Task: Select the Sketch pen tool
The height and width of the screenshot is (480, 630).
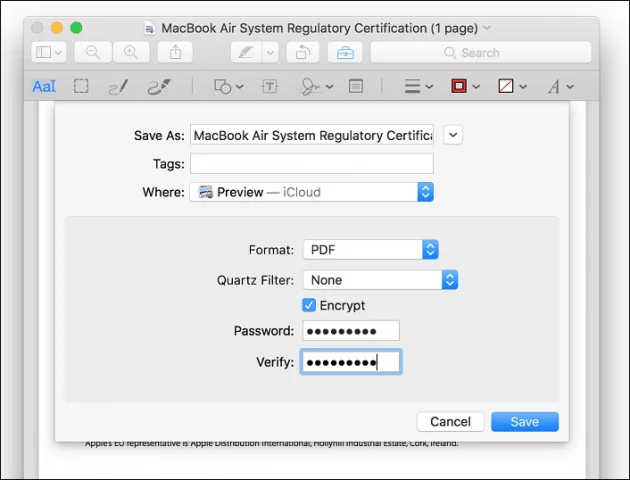Action: click(x=119, y=86)
